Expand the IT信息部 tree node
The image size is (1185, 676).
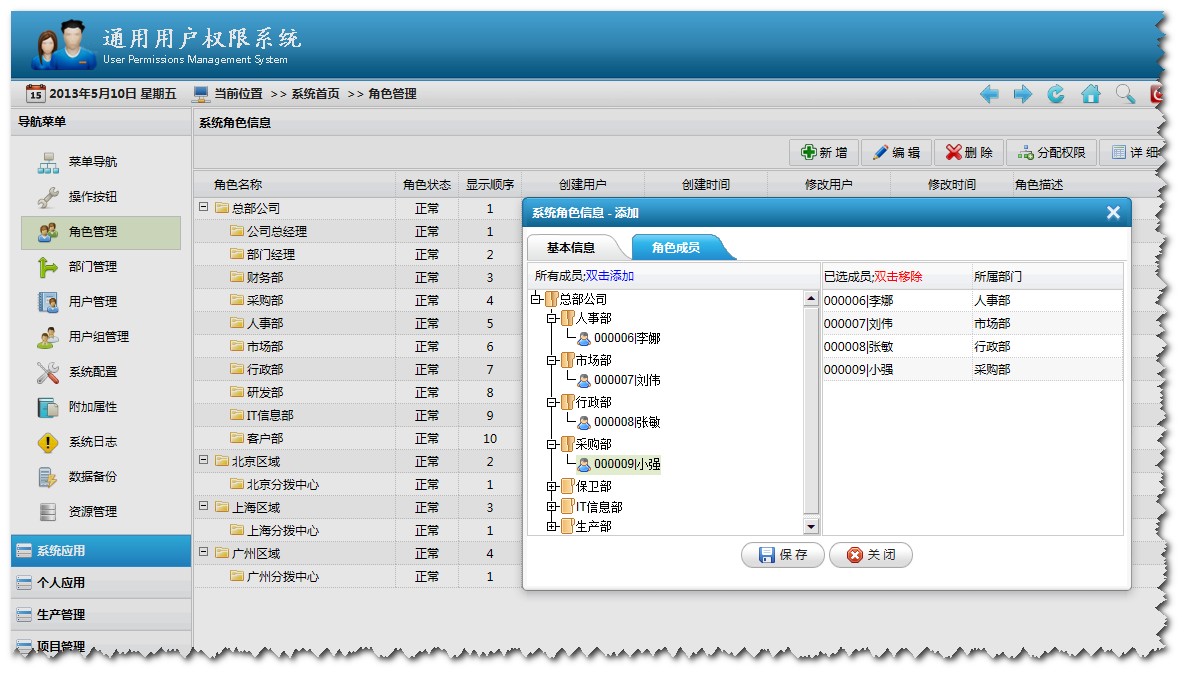tap(551, 504)
